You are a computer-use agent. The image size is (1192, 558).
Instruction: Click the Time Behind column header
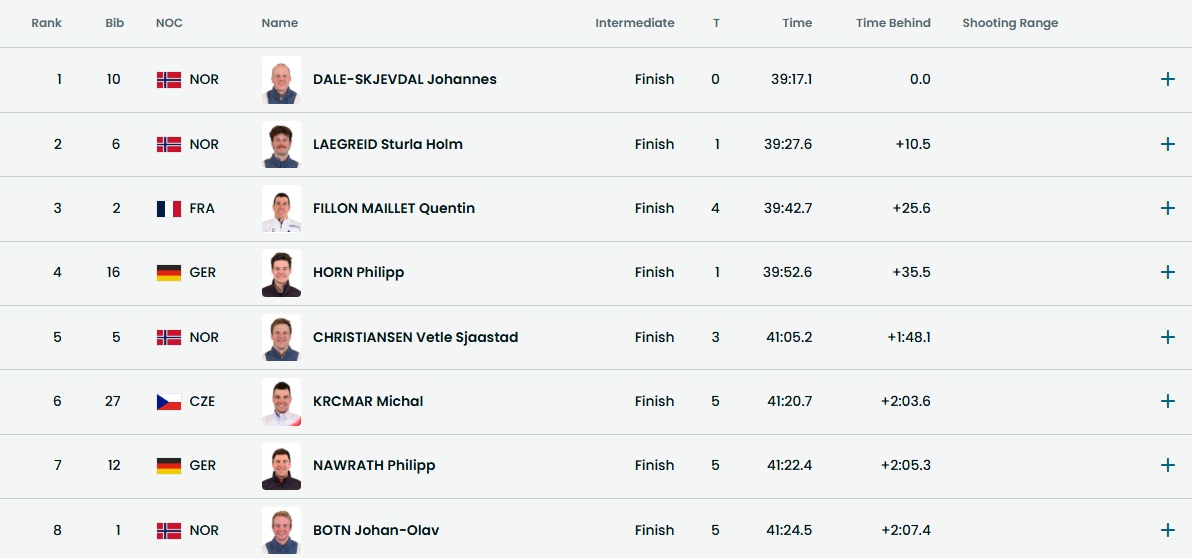tap(893, 23)
